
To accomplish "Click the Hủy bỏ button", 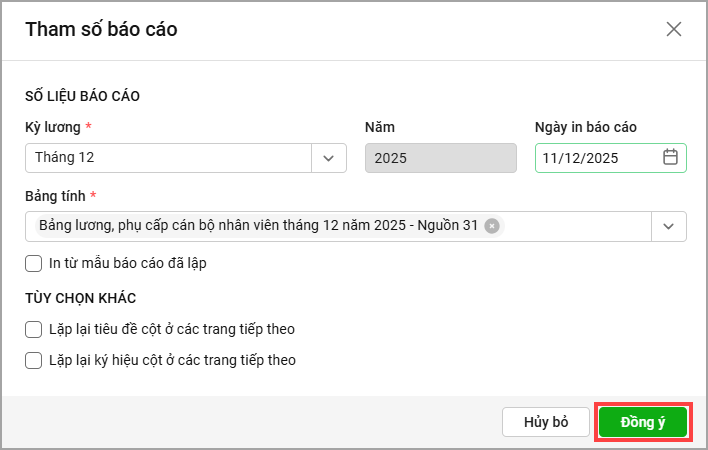I will (546, 422).
